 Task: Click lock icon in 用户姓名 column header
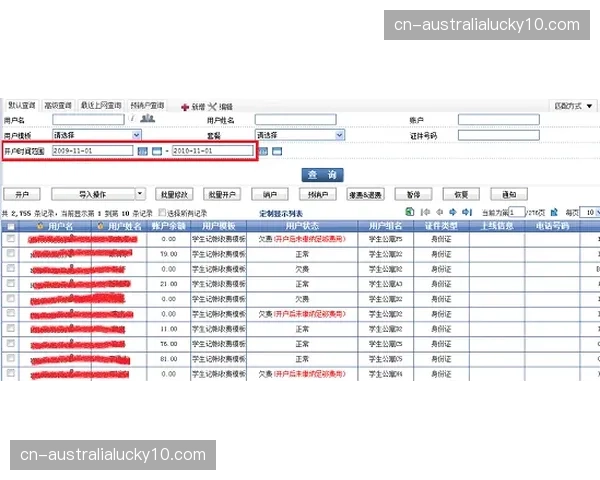[100, 226]
